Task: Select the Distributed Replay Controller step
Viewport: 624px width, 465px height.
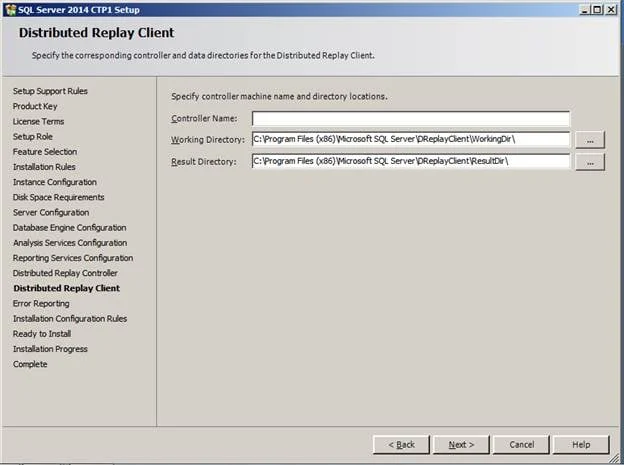Action: click(x=65, y=273)
